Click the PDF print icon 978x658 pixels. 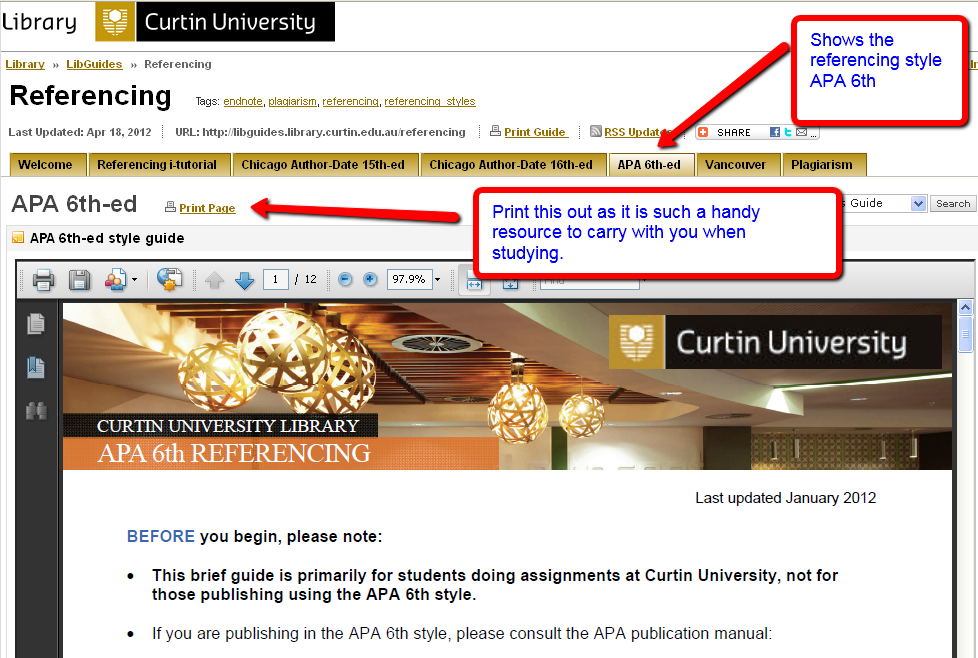(x=43, y=280)
